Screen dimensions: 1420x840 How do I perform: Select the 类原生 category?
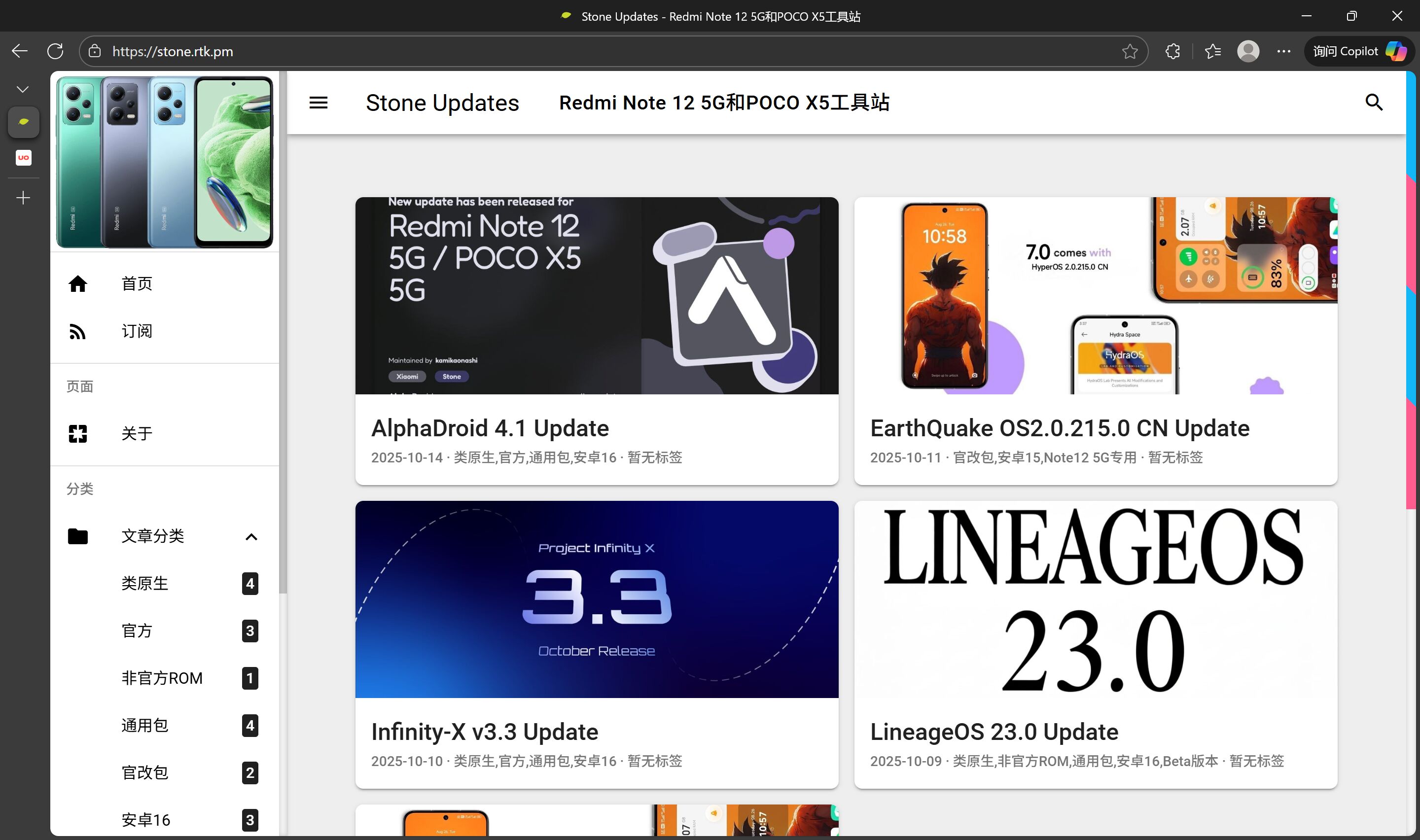[x=145, y=584]
